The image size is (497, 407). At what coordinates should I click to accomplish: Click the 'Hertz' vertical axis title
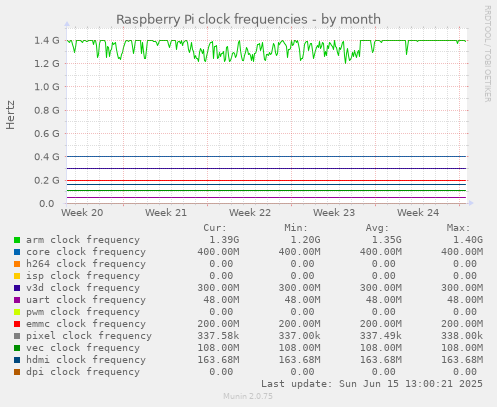[x=11, y=115]
